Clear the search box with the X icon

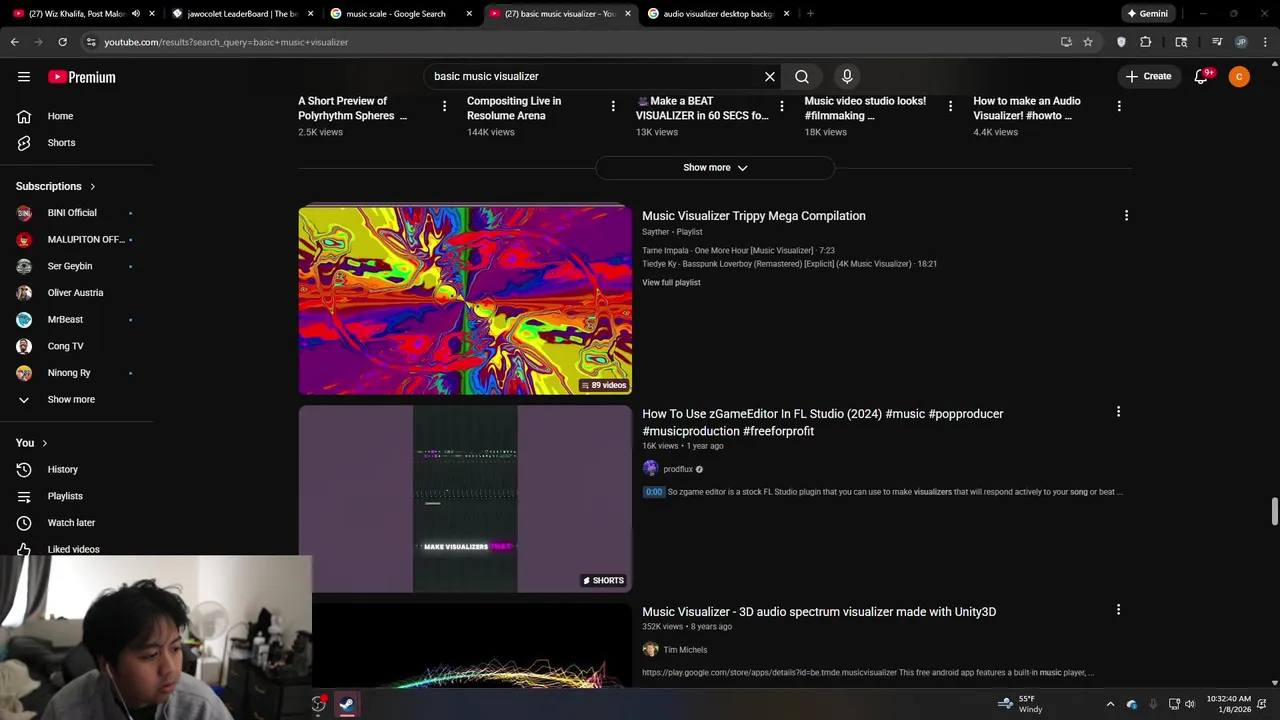coord(770,76)
